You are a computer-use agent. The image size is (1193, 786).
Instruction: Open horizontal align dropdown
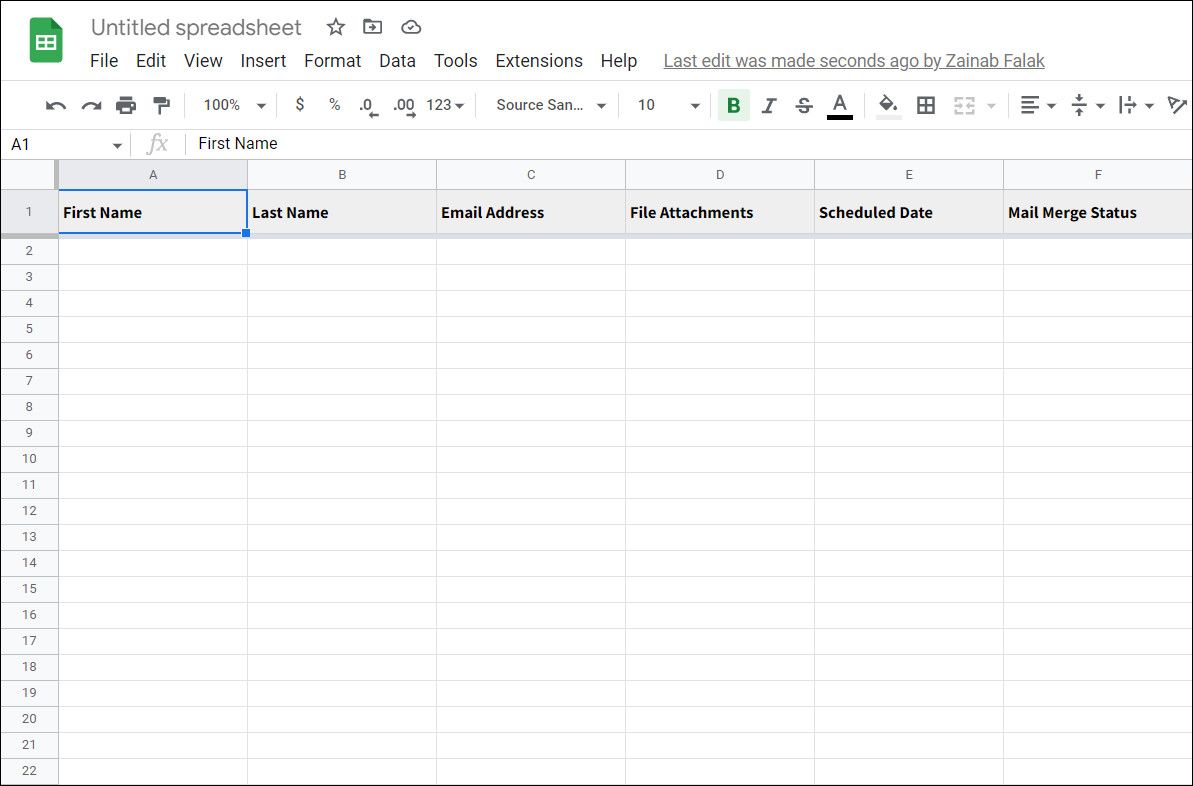(x=1038, y=105)
